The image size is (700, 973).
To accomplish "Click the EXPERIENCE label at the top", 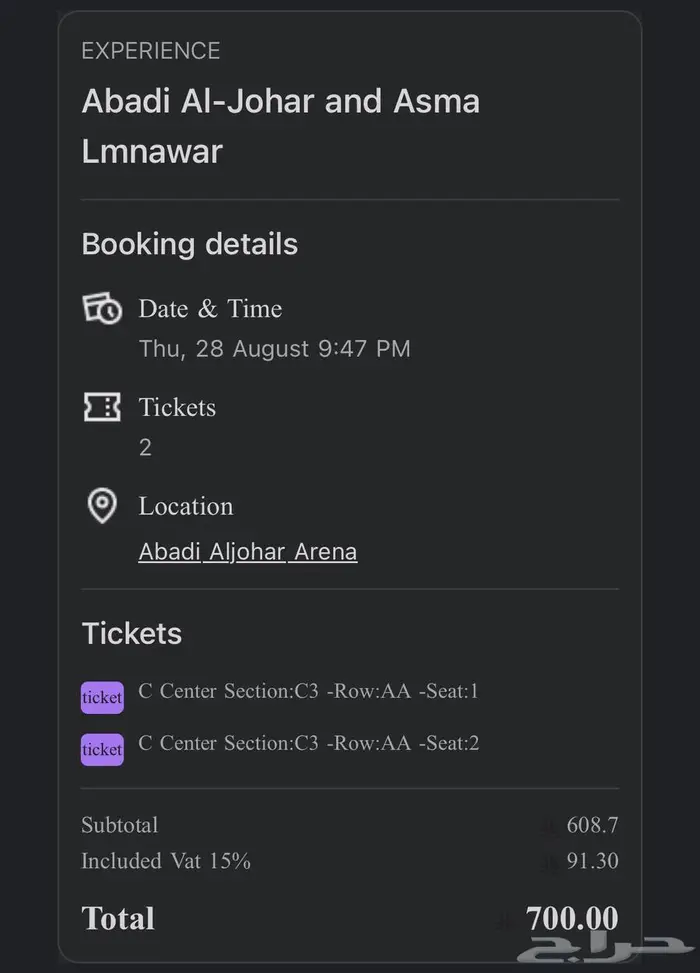I will 150,51.
